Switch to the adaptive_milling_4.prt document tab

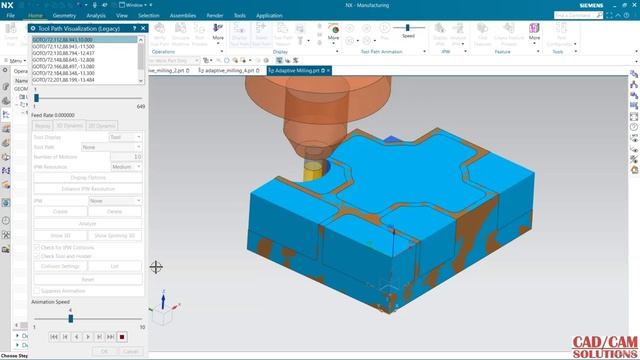pyautogui.click(x=229, y=71)
